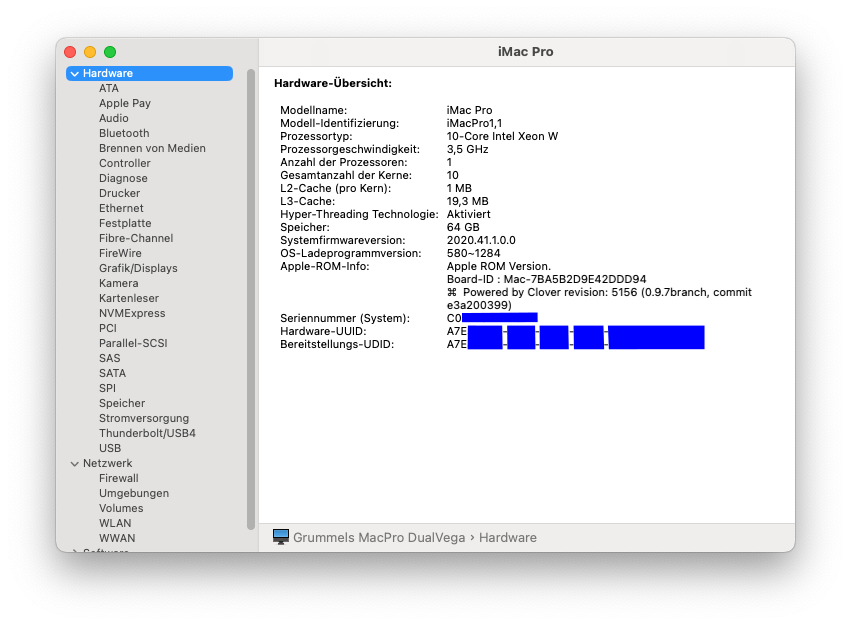Select the Netzwerk sidebar category
Image resolution: width=851 pixels, height=626 pixels.
tap(107, 464)
